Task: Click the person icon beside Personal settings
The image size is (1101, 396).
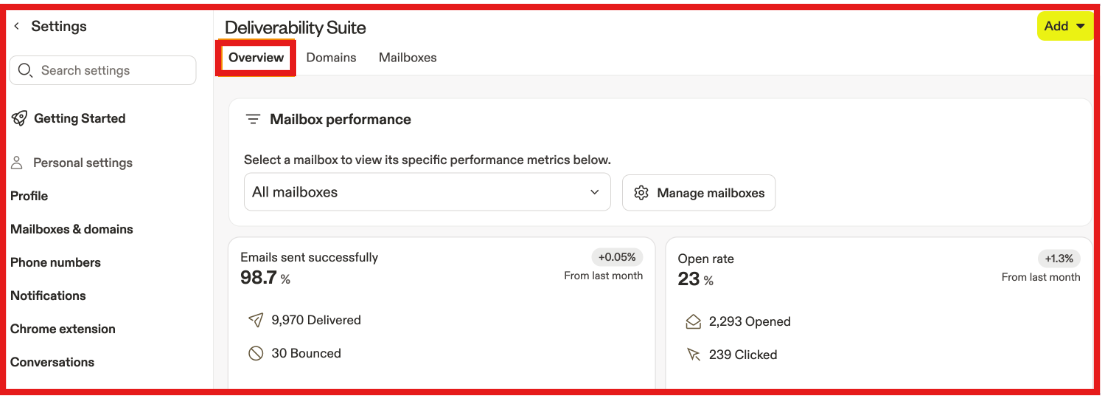Action: [18, 163]
